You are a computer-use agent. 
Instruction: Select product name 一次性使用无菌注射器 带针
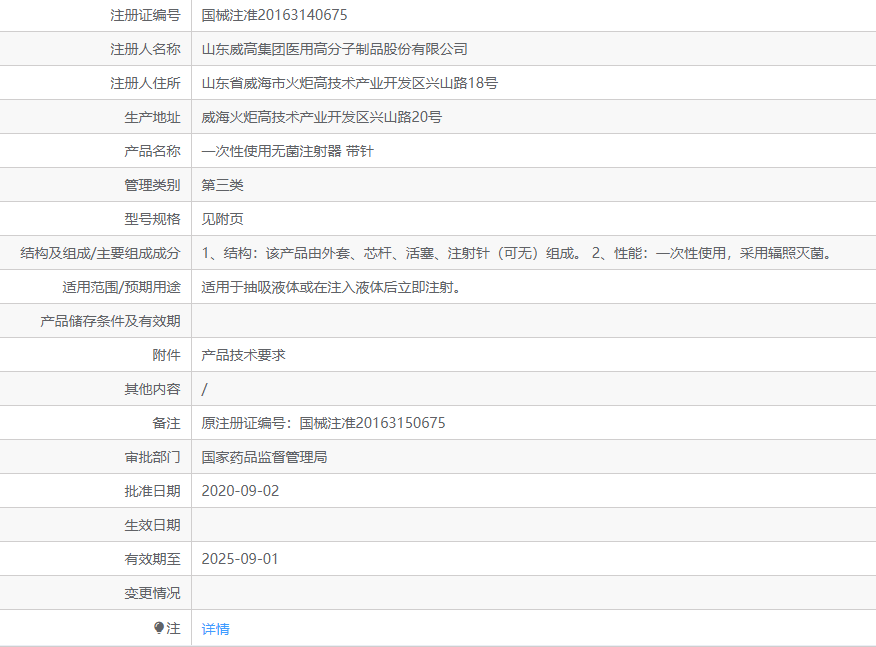pyautogui.click(x=287, y=151)
